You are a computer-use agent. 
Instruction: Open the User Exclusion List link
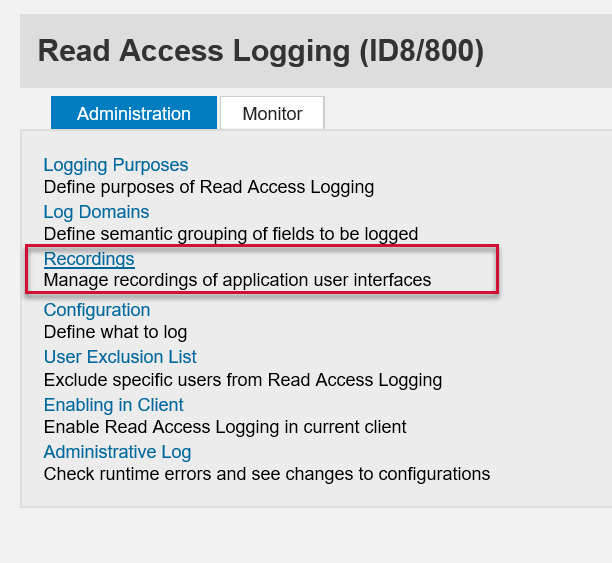coord(120,357)
